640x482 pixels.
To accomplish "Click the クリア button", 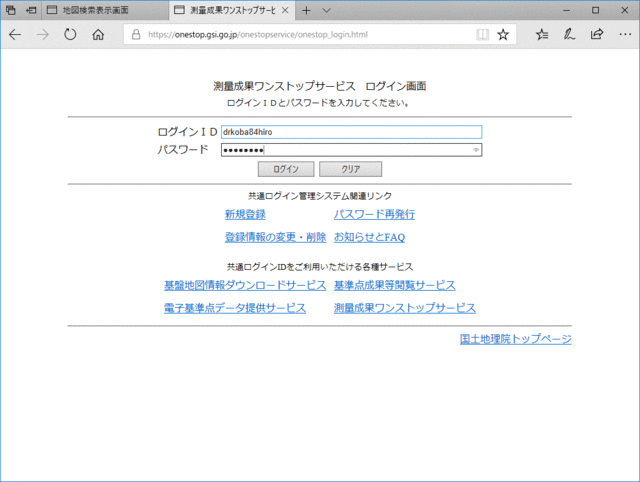I will 351,169.
